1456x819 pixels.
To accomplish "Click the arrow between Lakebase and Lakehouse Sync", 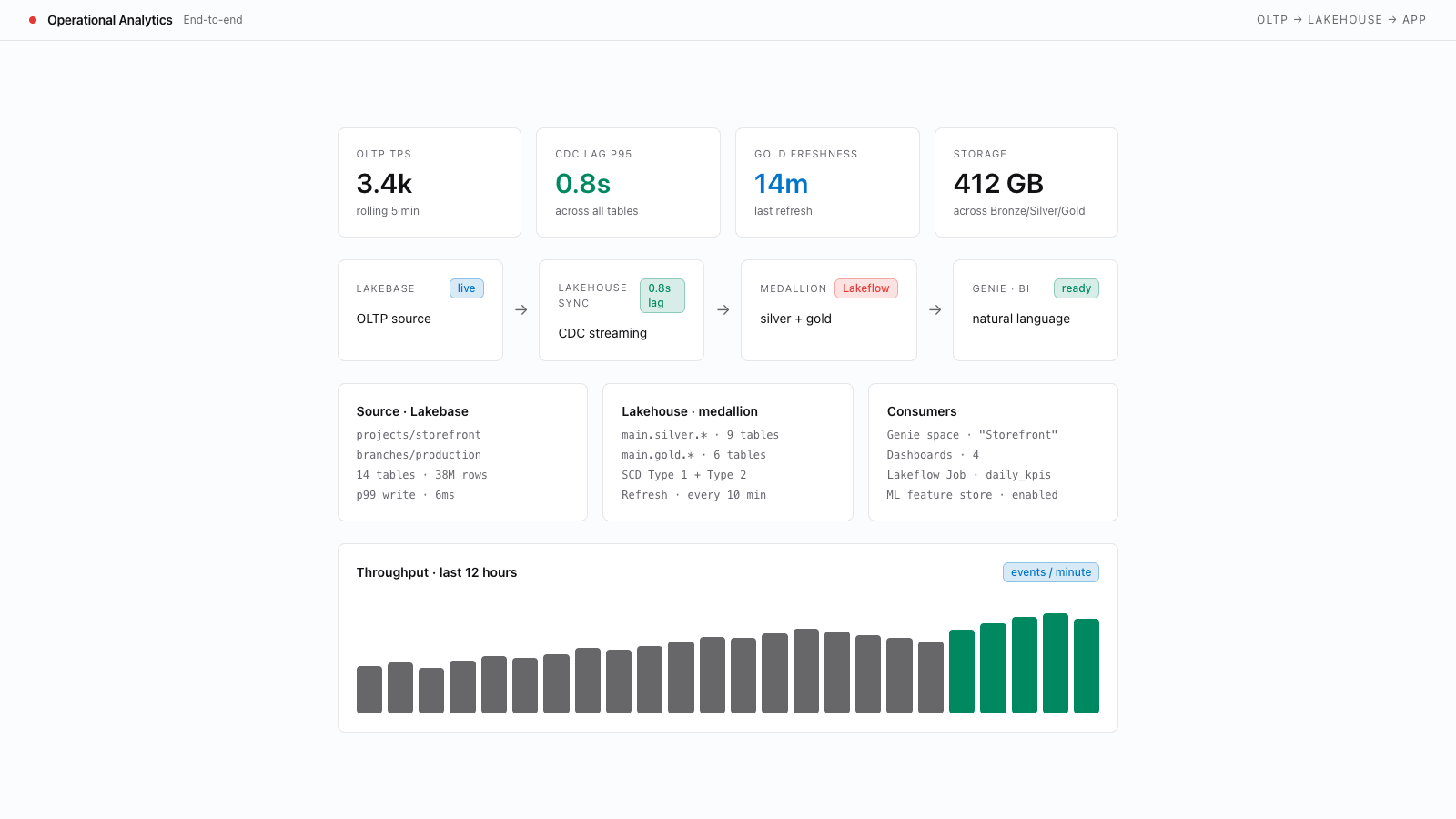I will pos(521,310).
